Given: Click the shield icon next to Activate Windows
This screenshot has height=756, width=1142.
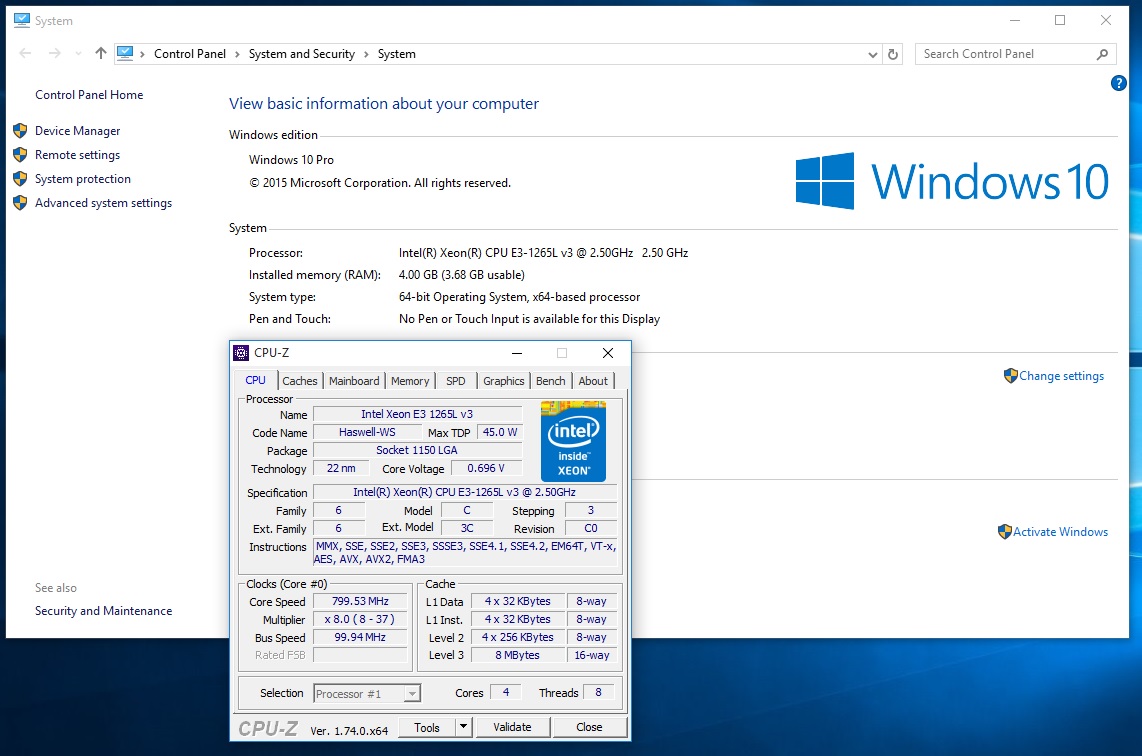Looking at the screenshot, I should tap(1004, 532).
